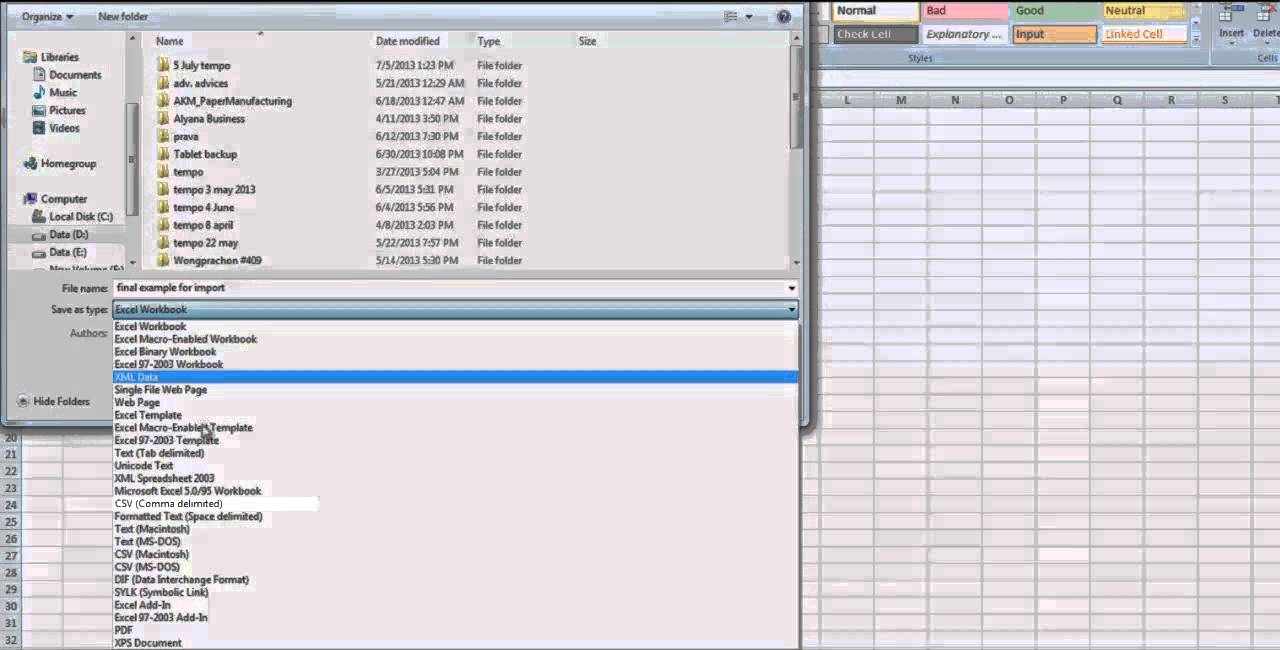This screenshot has width=1280, height=650.
Task: Select the 'tempo 4 June' folder icon
Action: click(x=163, y=207)
